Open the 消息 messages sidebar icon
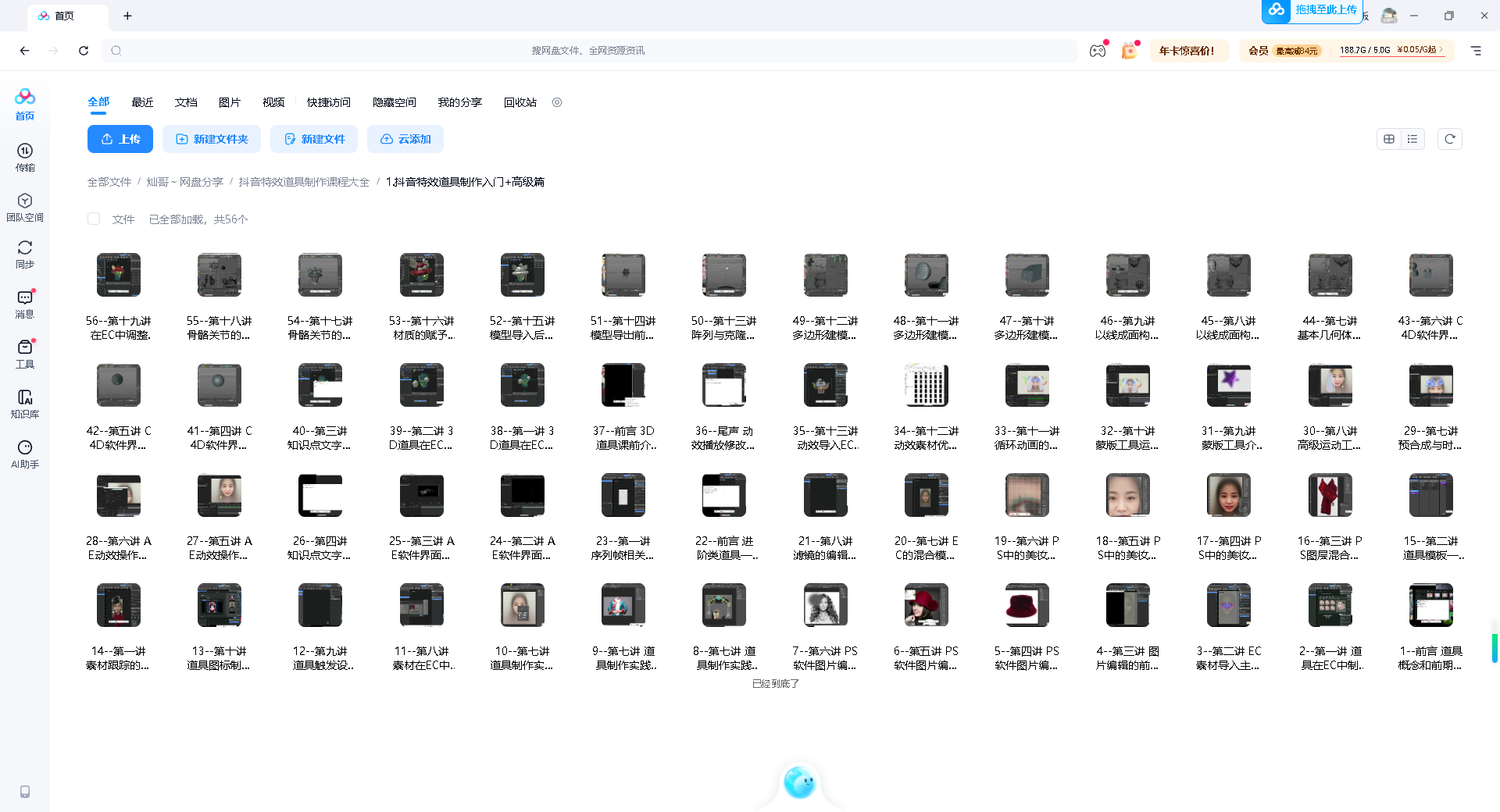Image resolution: width=1500 pixels, height=812 pixels. pyautogui.click(x=25, y=304)
